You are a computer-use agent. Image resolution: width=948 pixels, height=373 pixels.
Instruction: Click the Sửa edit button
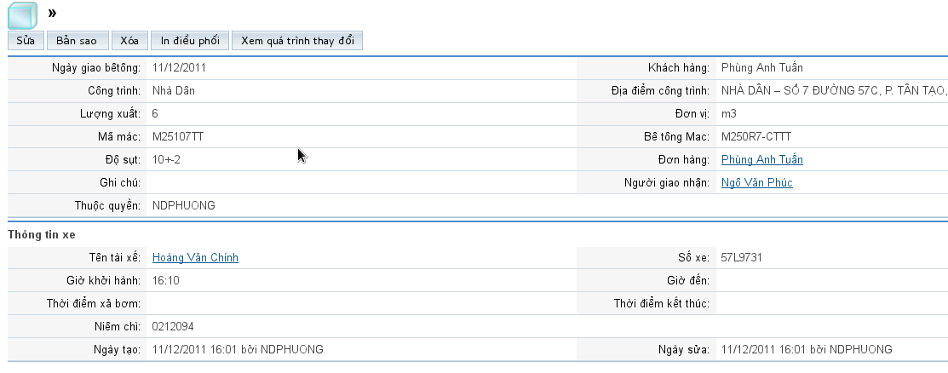click(25, 41)
